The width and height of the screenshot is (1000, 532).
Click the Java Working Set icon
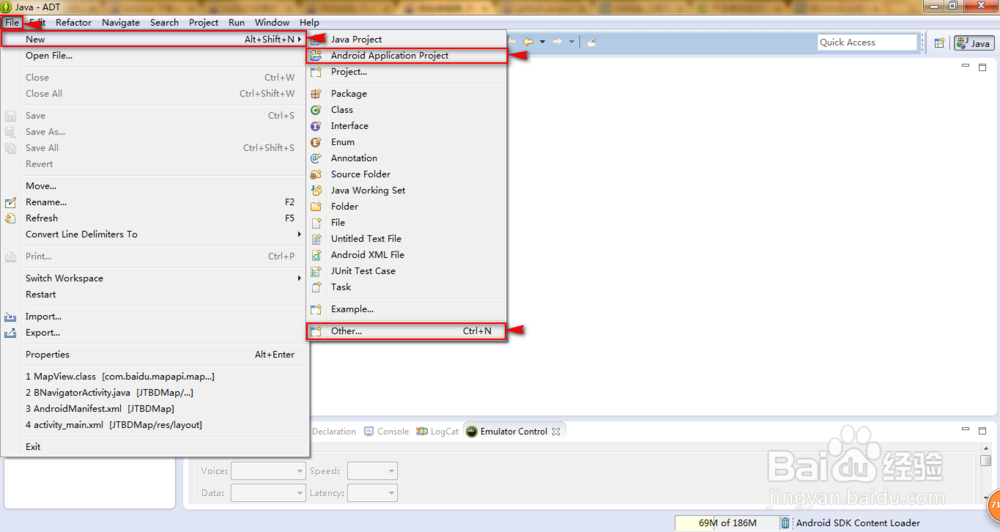click(316, 190)
